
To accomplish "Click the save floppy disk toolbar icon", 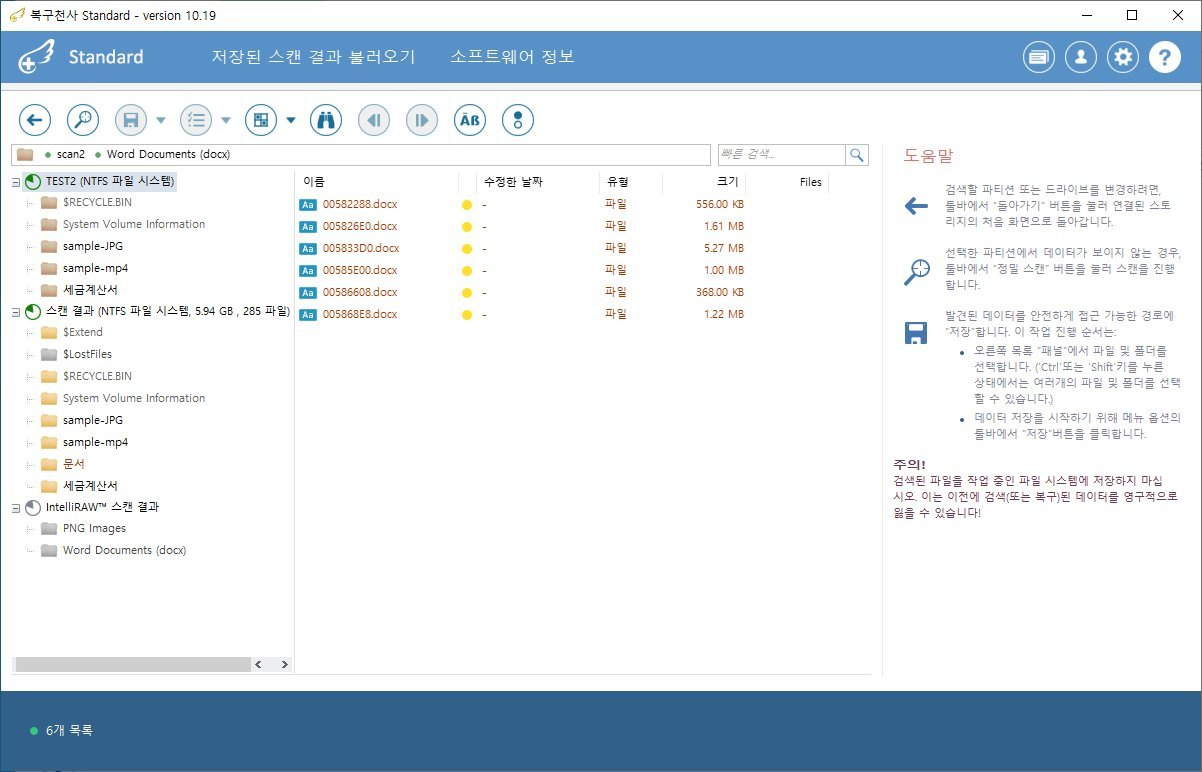I will click(131, 120).
